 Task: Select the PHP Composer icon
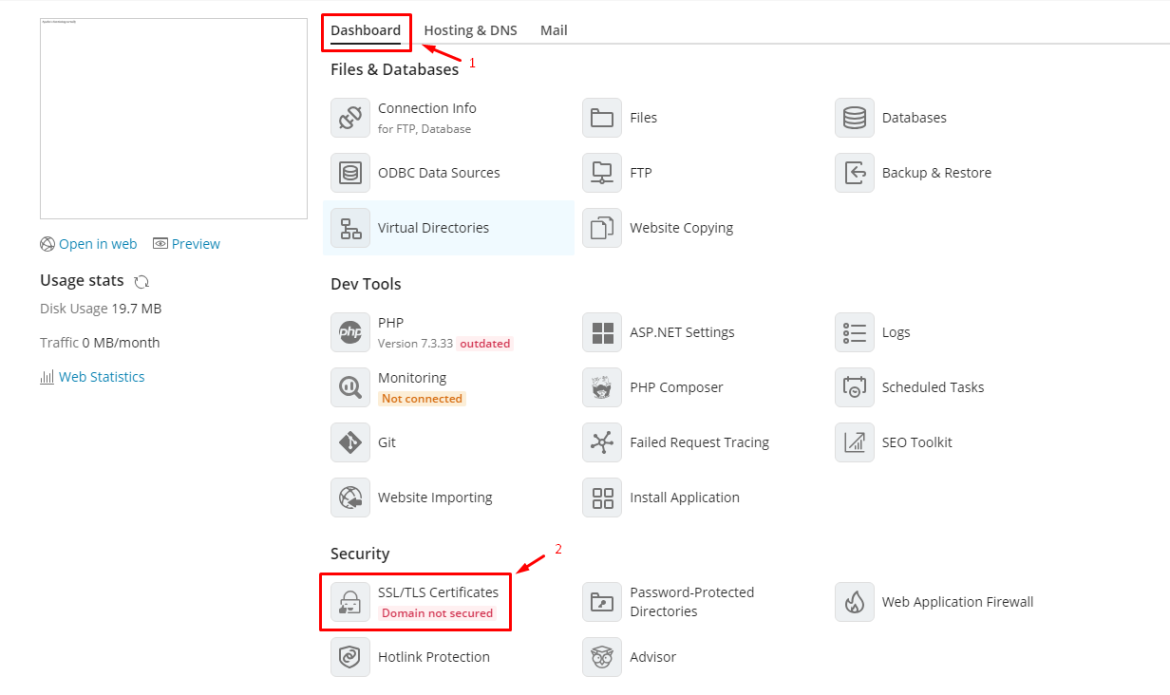tap(602, 387)
